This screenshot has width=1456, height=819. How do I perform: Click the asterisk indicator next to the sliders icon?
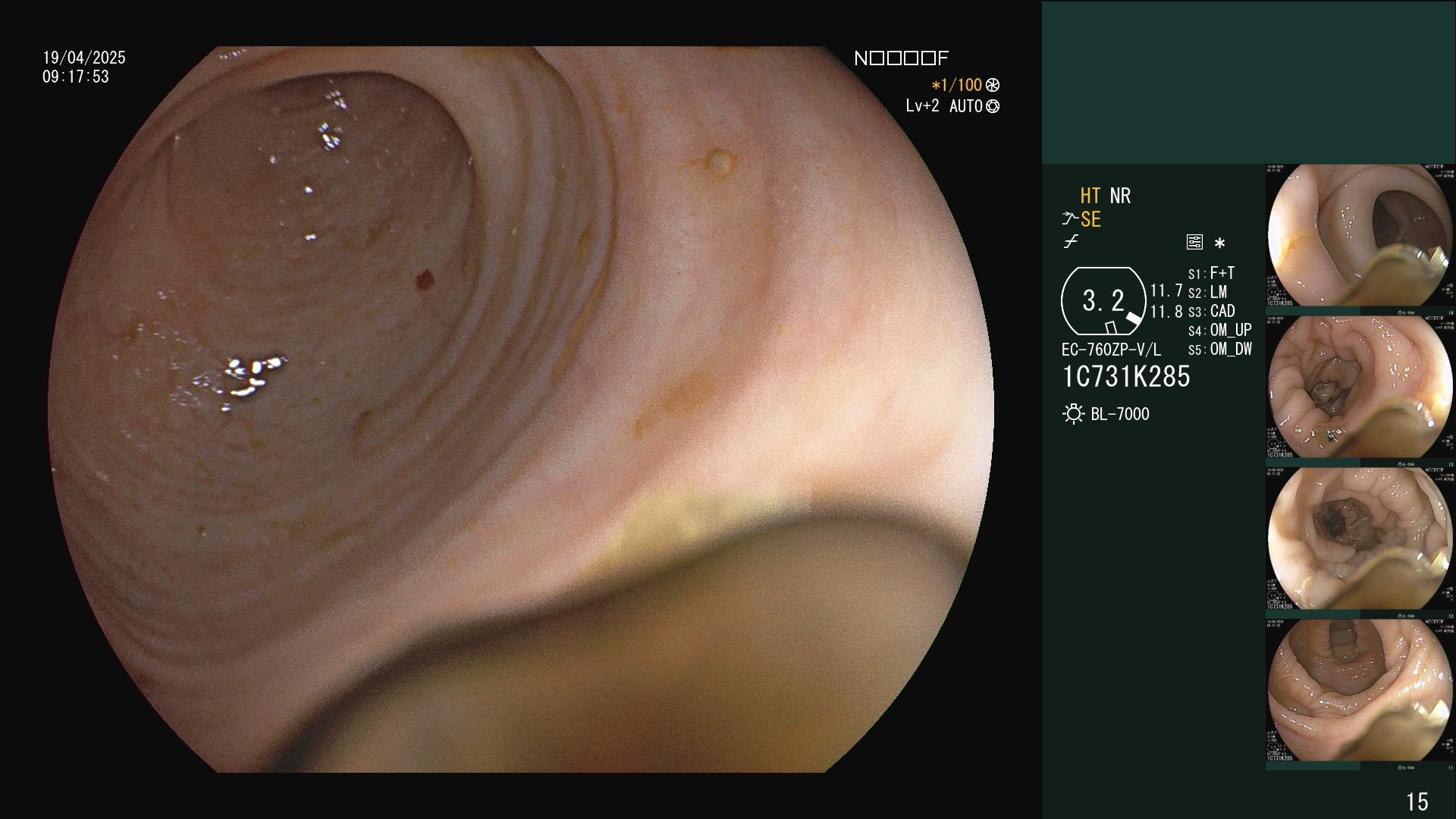[1219, 243]
